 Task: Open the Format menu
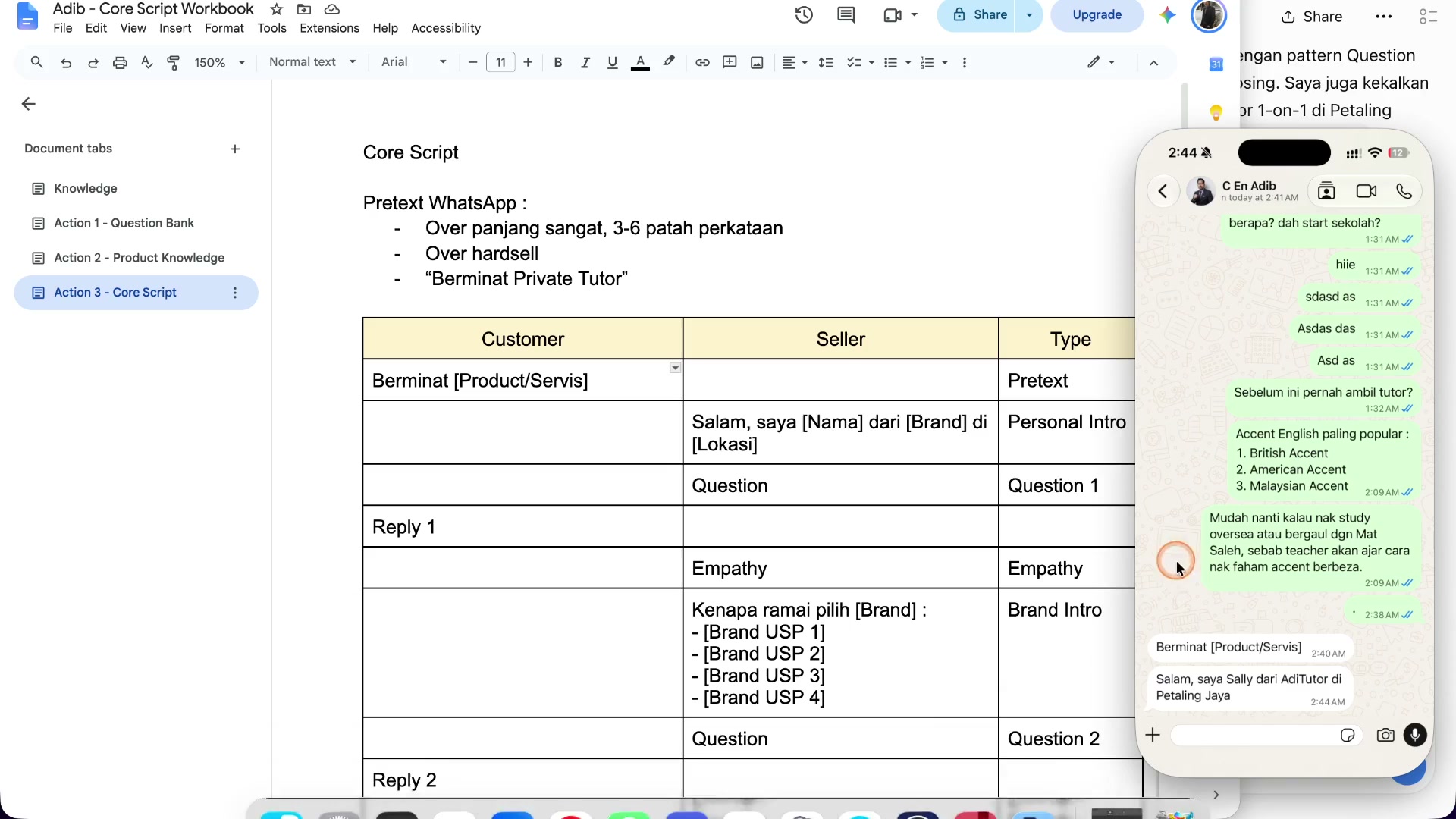tap(224, 28)
